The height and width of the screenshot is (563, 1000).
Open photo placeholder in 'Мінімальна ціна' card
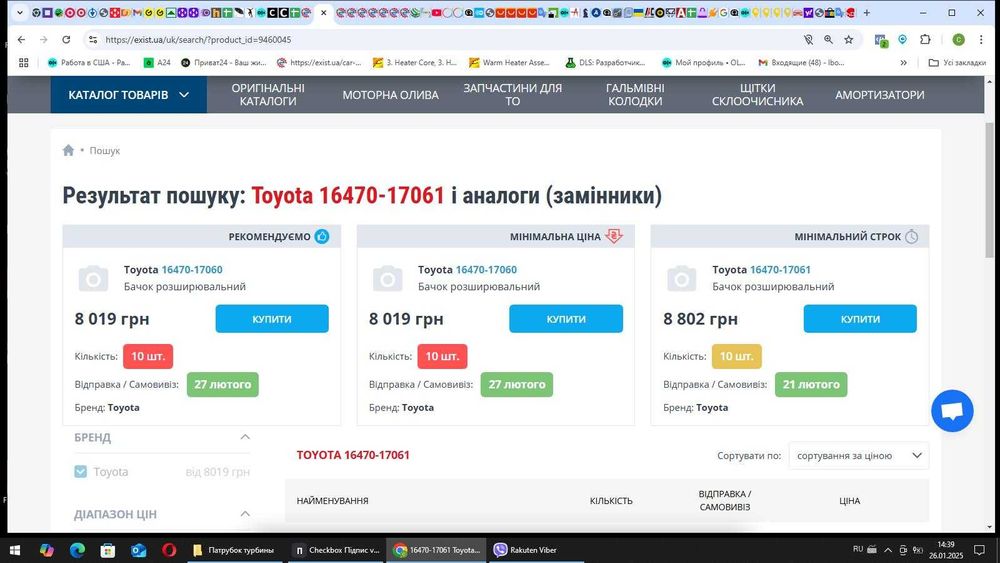tap(388, 279)
